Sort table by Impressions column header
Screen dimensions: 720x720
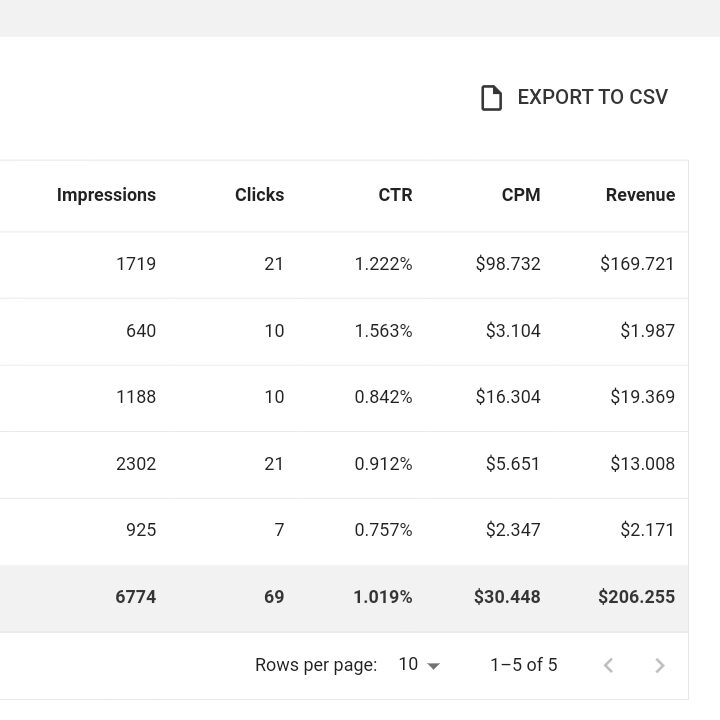(x=106, y=195)
